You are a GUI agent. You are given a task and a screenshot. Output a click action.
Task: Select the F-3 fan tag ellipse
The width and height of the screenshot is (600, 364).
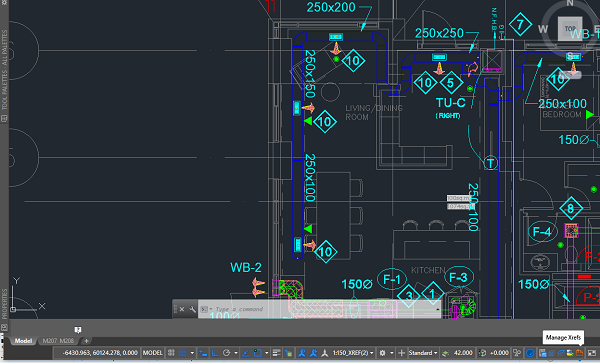[459, 277]
